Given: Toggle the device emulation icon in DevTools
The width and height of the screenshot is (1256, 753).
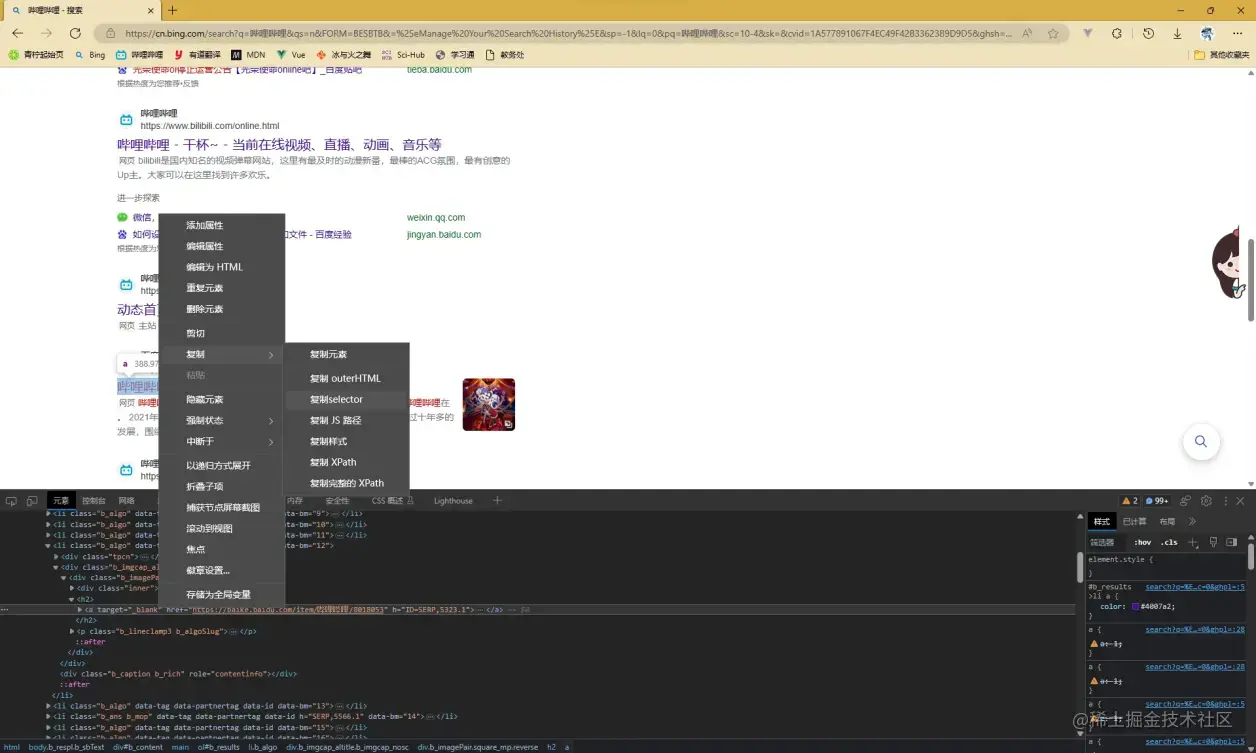Looking at the screenshot, I should coord(32,501).
